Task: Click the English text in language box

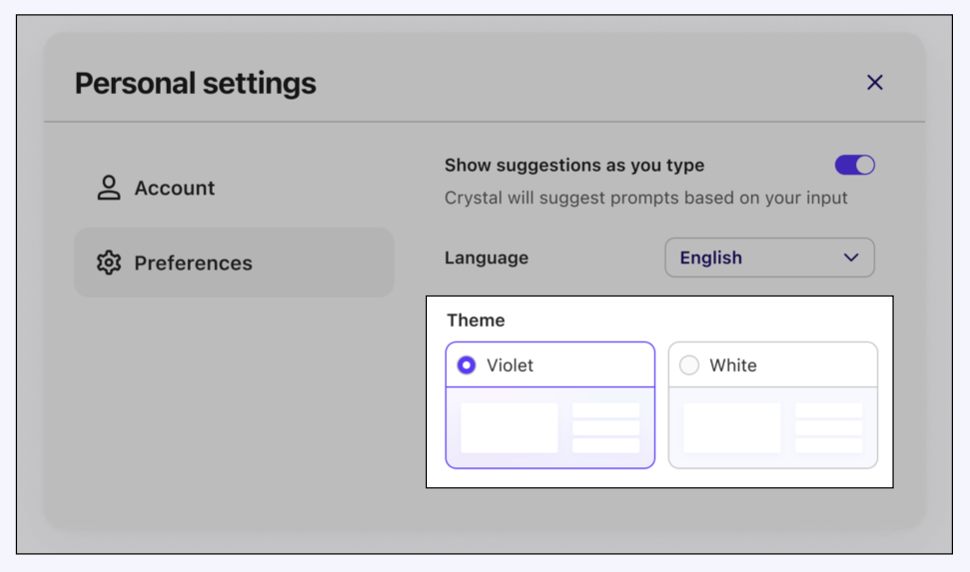Action: point(711,258)
